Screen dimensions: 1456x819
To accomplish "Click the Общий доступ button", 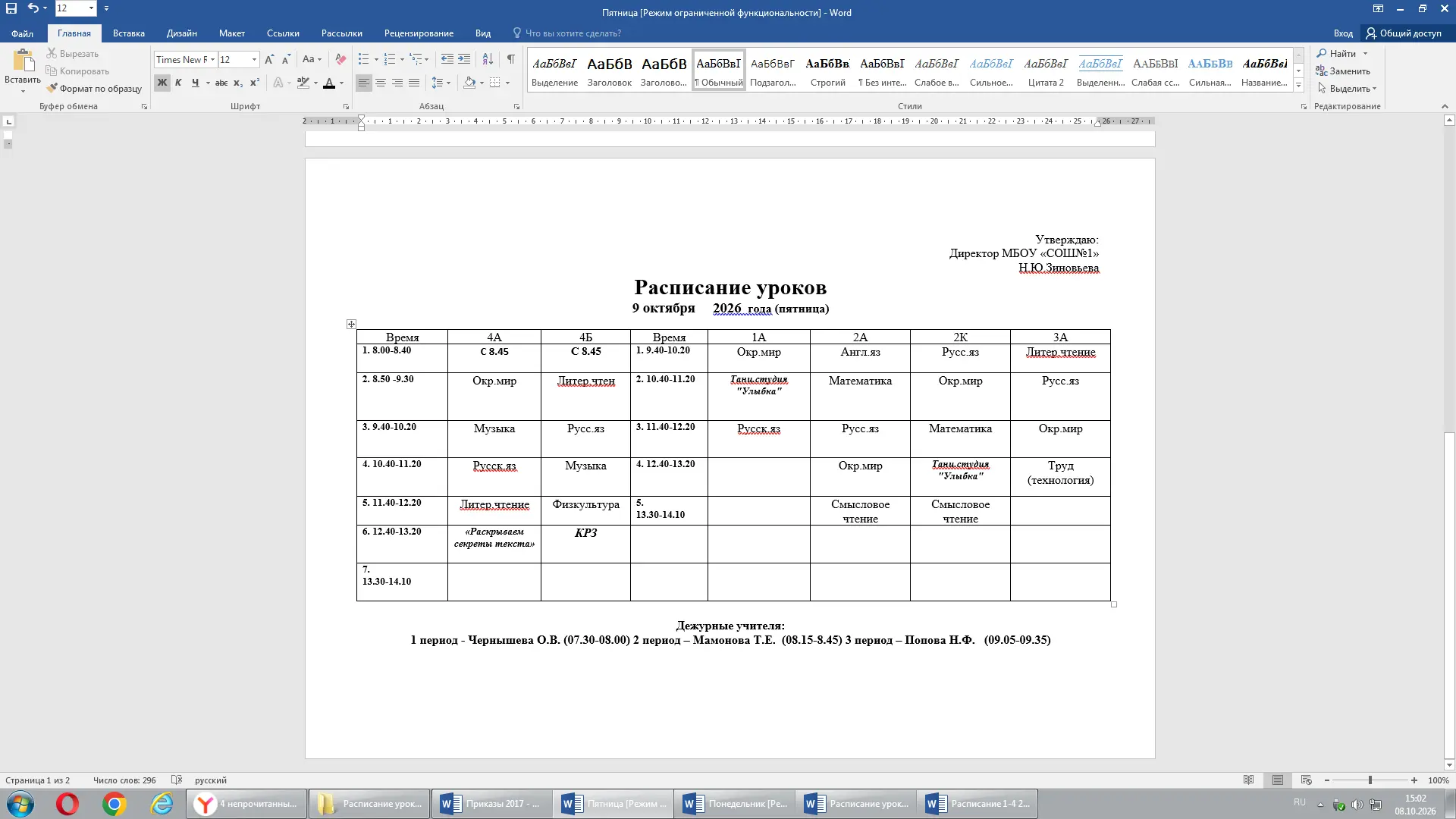I will pos(1404,33).
